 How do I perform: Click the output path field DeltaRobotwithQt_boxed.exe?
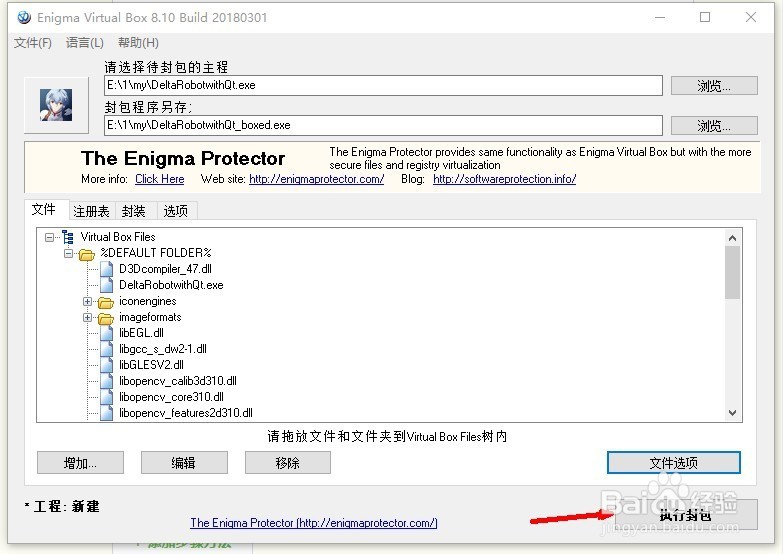(x=384, y=125)
